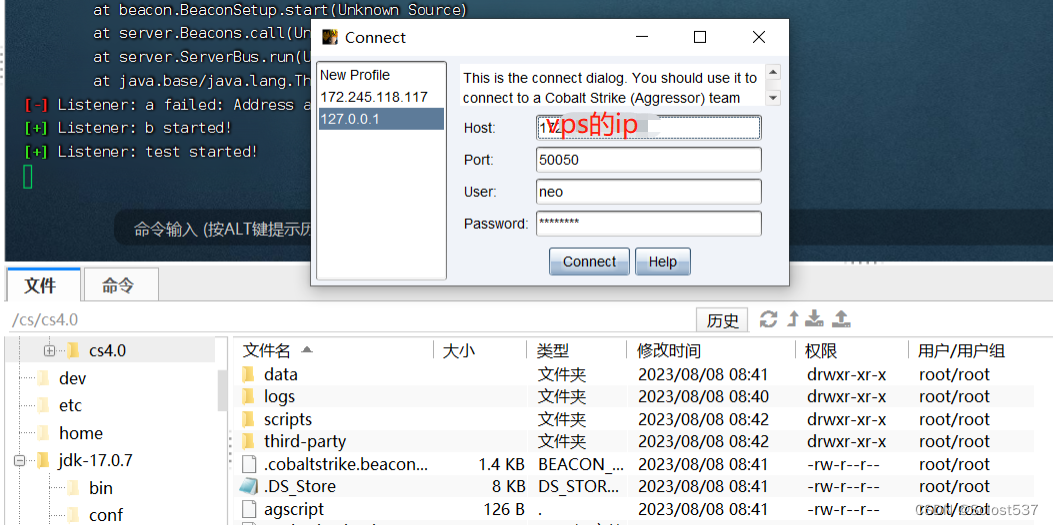Click the 1.4 KB size cell
The image size is (1053, 525).
(x=502, y=464)
